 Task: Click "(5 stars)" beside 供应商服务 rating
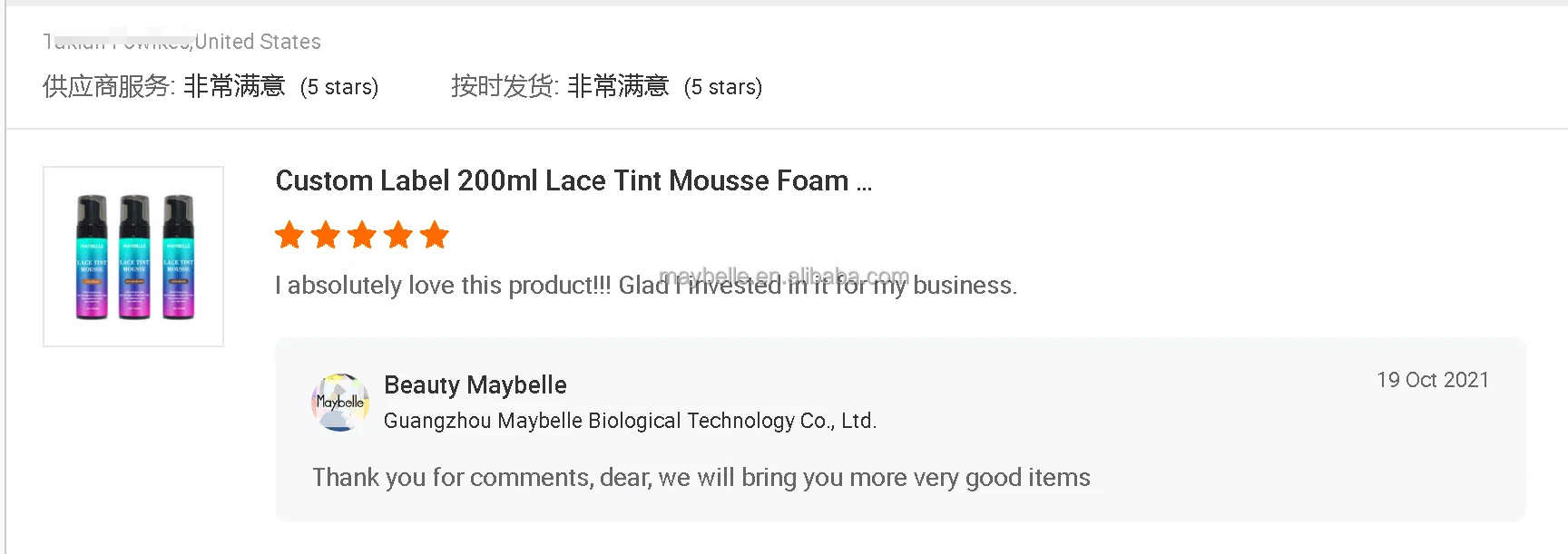(339, 87)
